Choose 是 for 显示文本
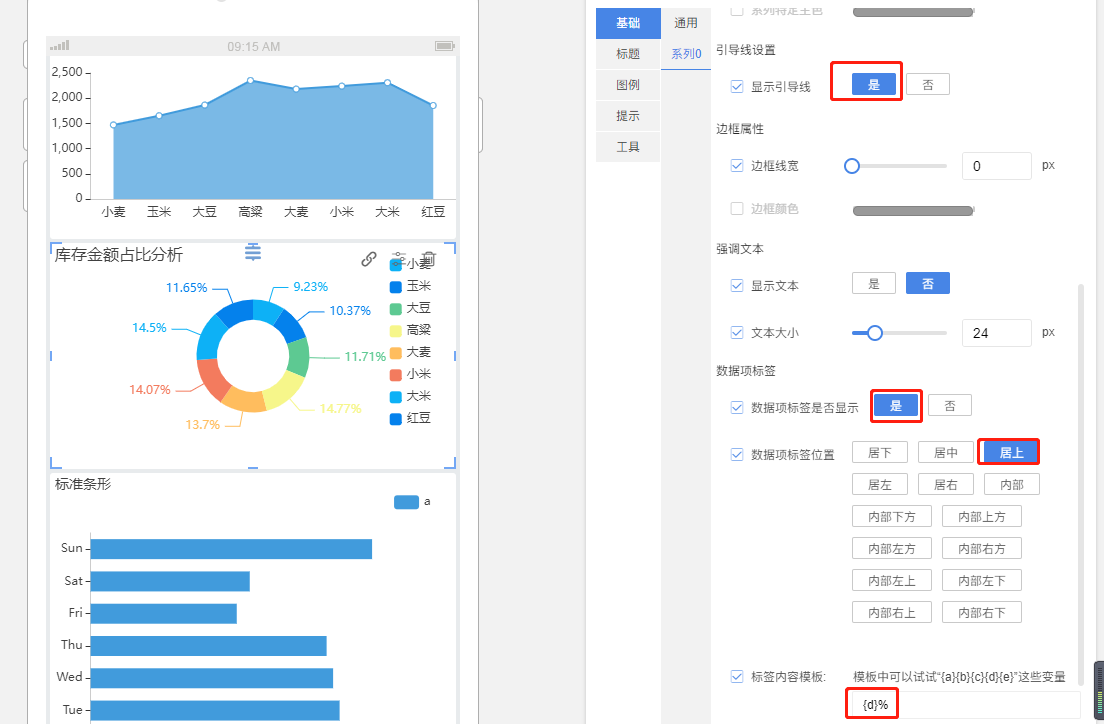Viewport: 1104px width, 724px height. point(874,283)
